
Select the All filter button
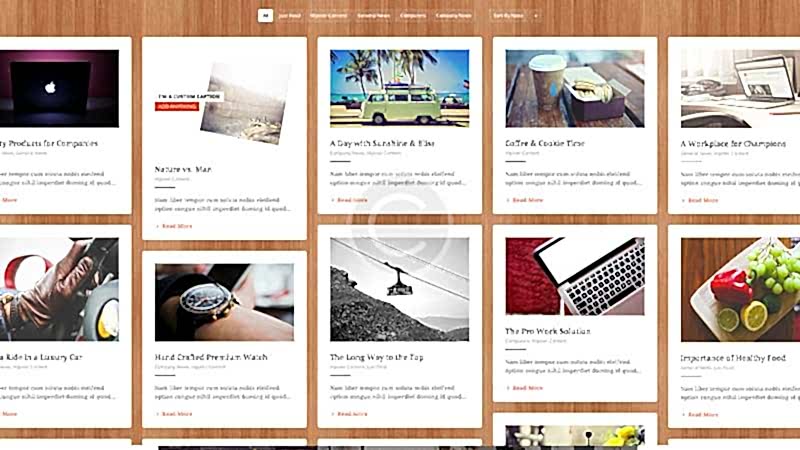pos(265,16)
